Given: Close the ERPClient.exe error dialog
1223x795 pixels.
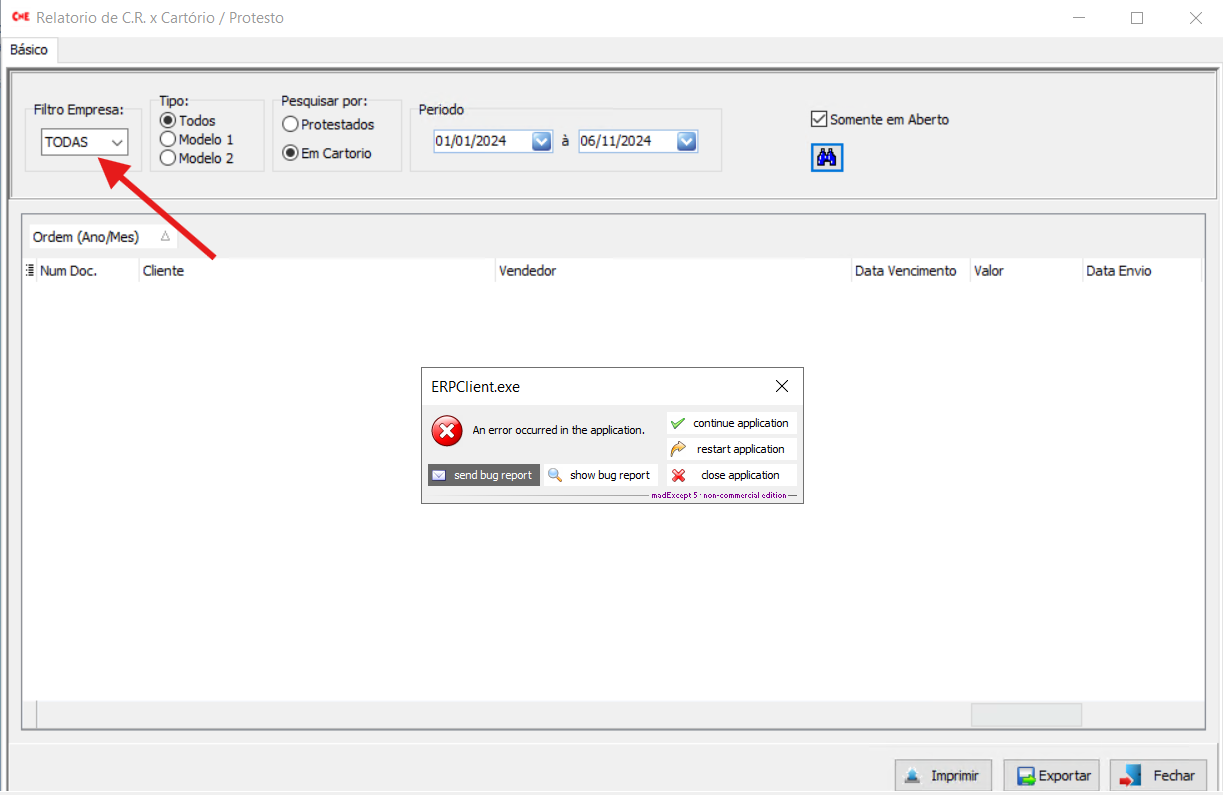Looking at the screenshot, I should pos(782,387).
